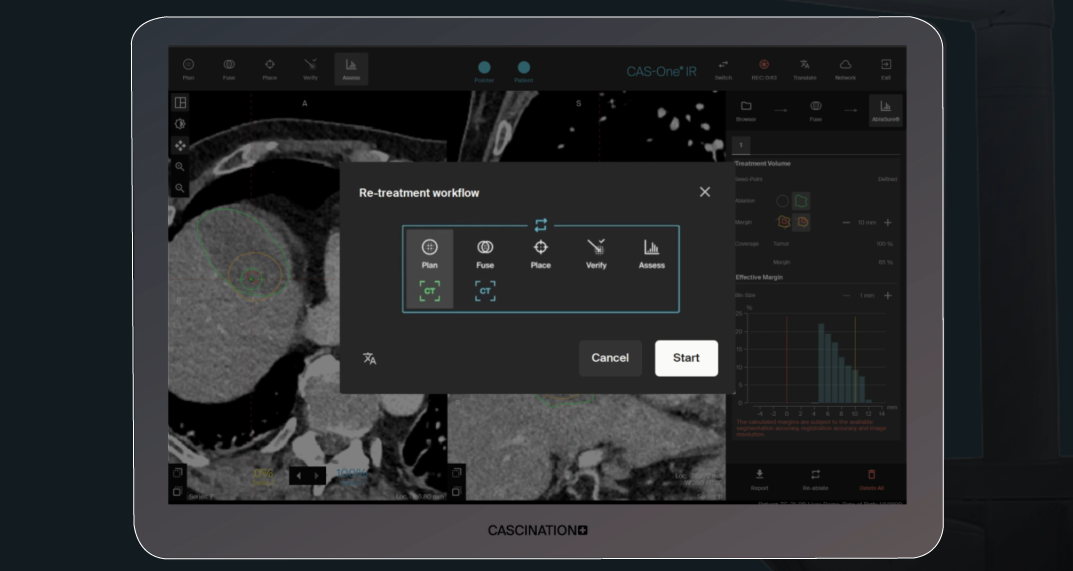The width and height of the screenshot is (1073, 571).
Task: Click the Re-ablate button in bottom panel
Action: click(815, 479)
